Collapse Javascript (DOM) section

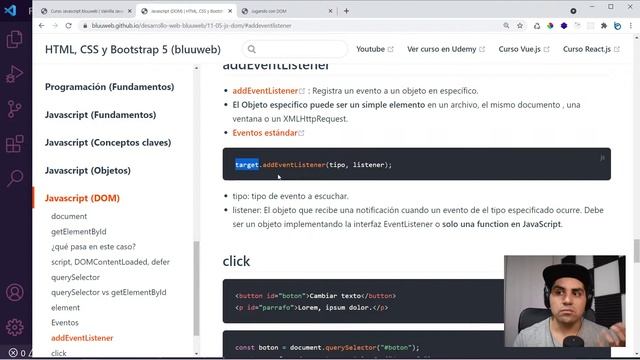(82, 198)
